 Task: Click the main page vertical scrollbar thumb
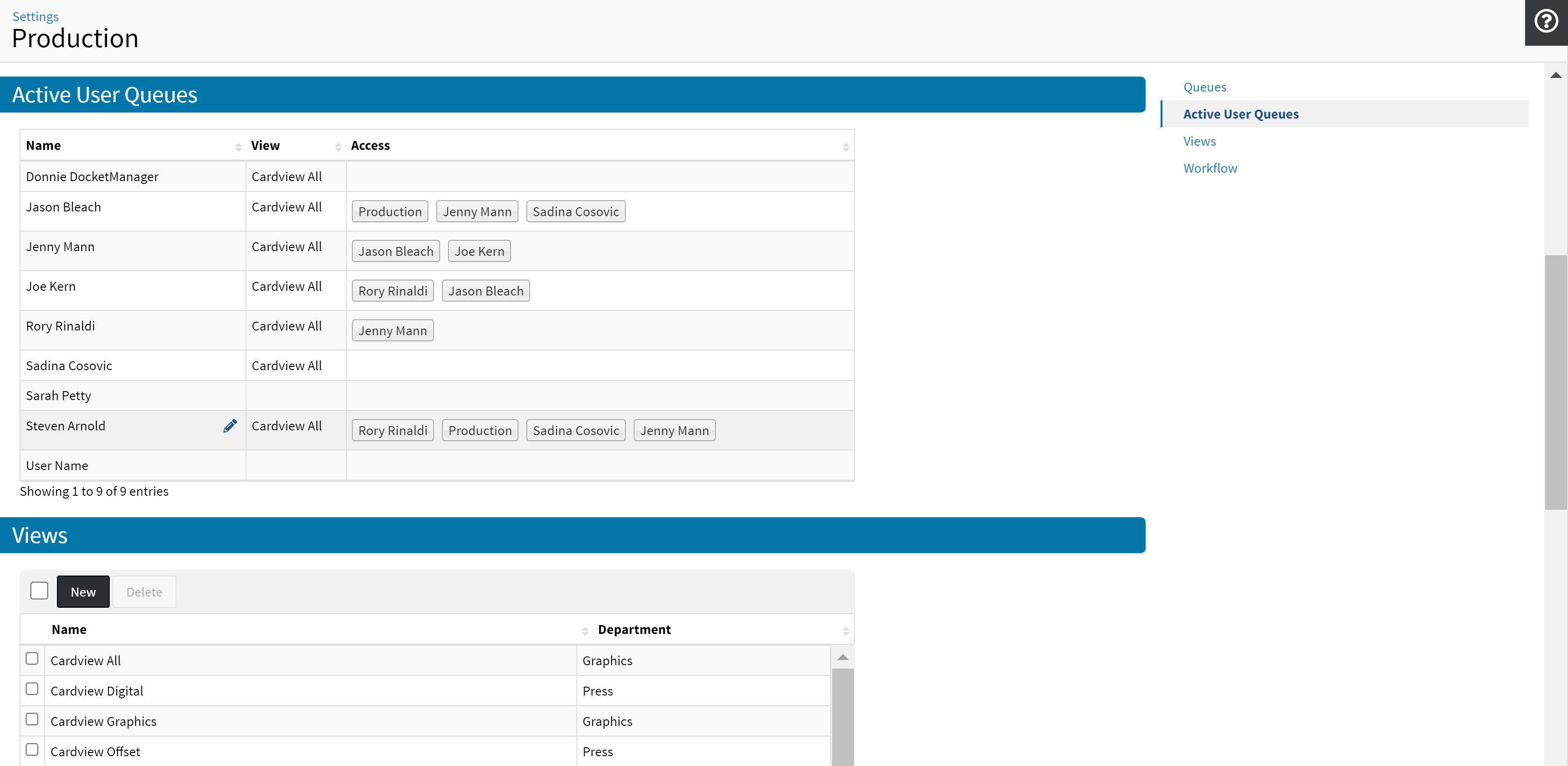coord(1555,381)
